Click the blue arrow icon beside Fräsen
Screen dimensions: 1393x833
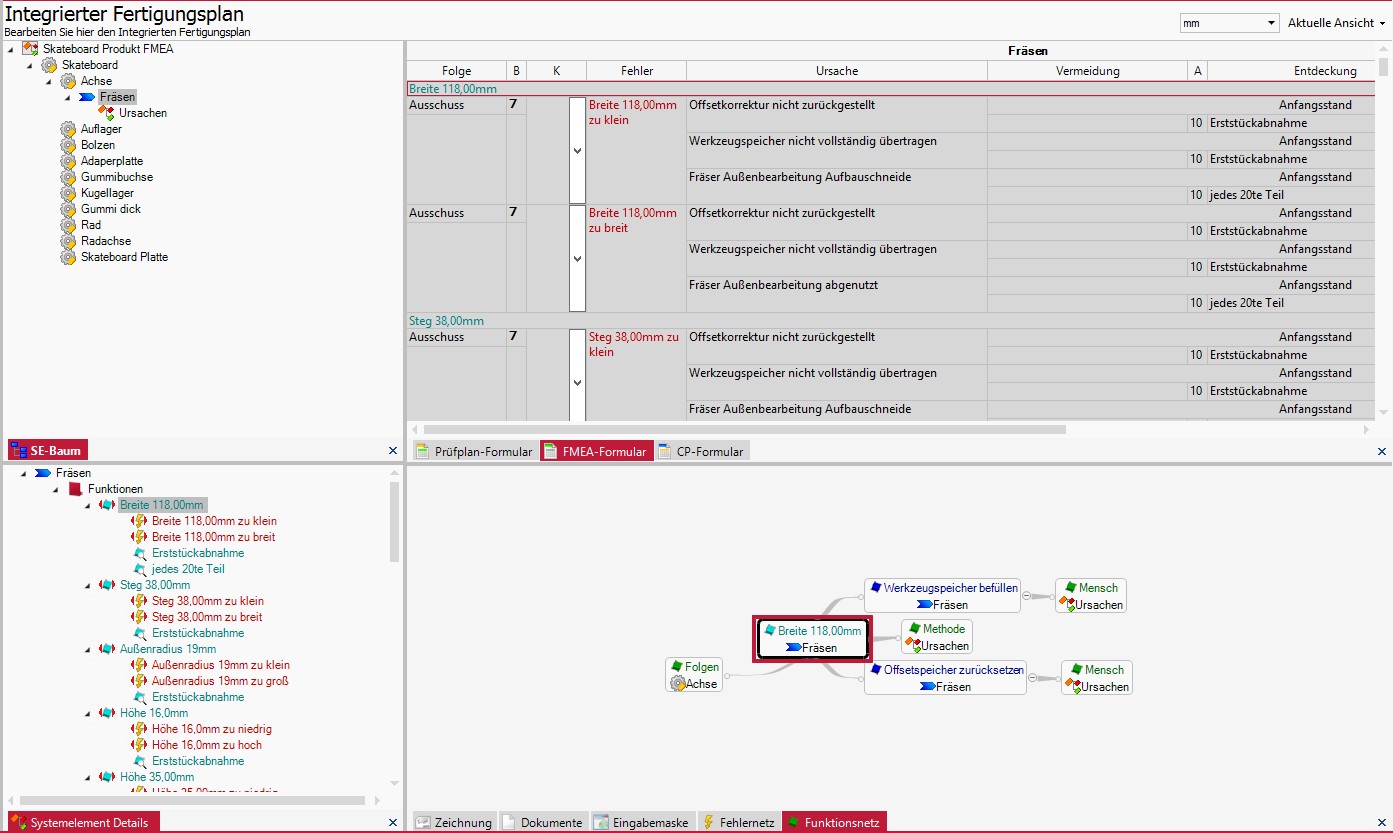pyautogui.click(x=87, y=97)
